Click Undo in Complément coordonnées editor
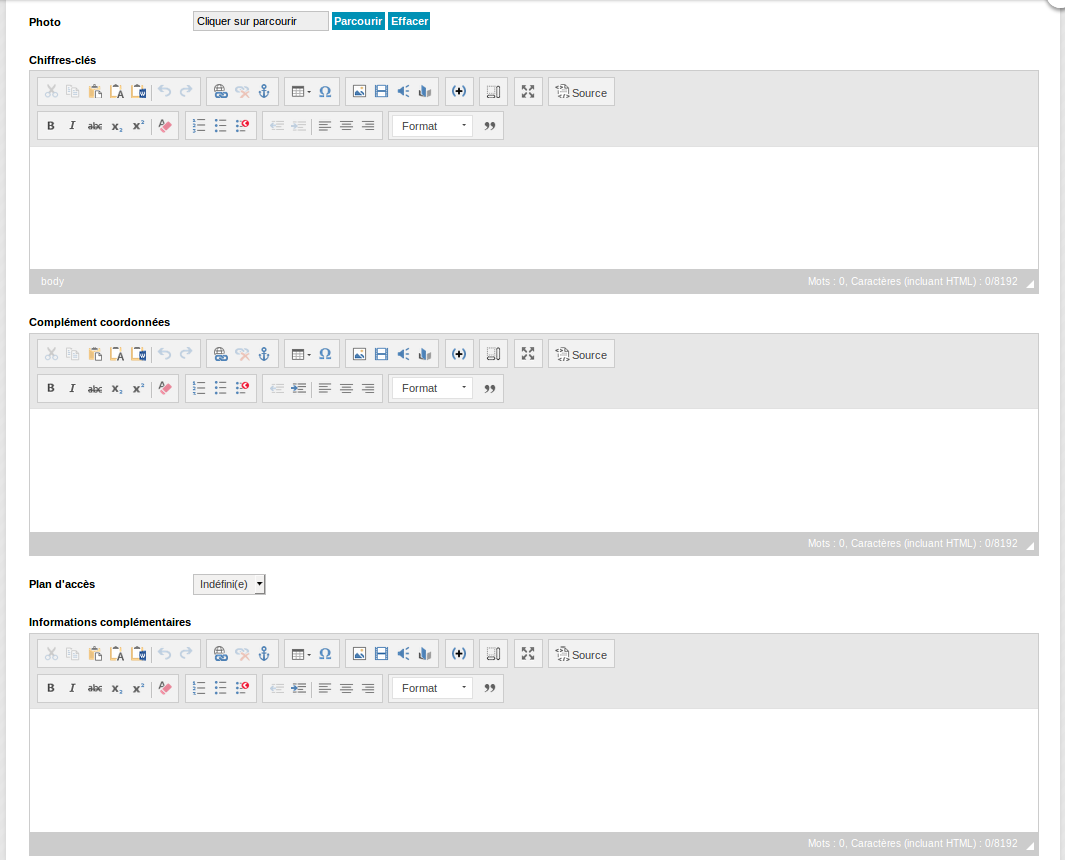 click(x=164, y=354)
